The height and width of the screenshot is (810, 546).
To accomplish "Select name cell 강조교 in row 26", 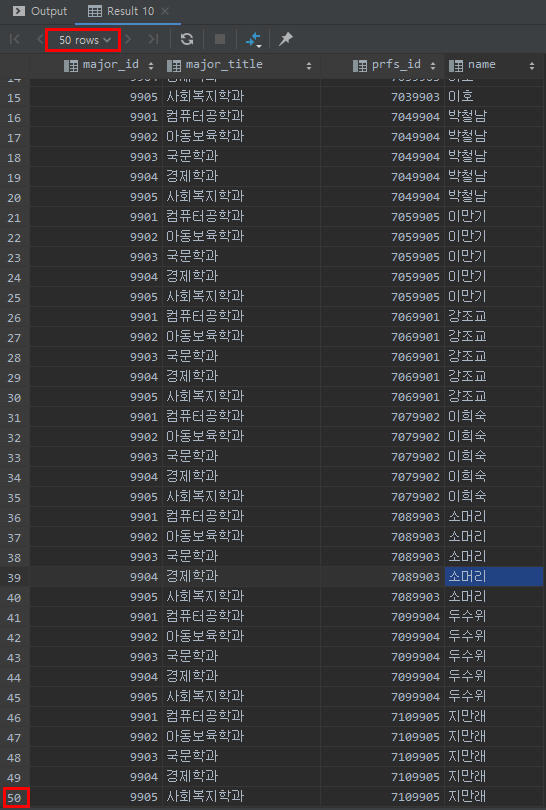I will coord(494,317).
